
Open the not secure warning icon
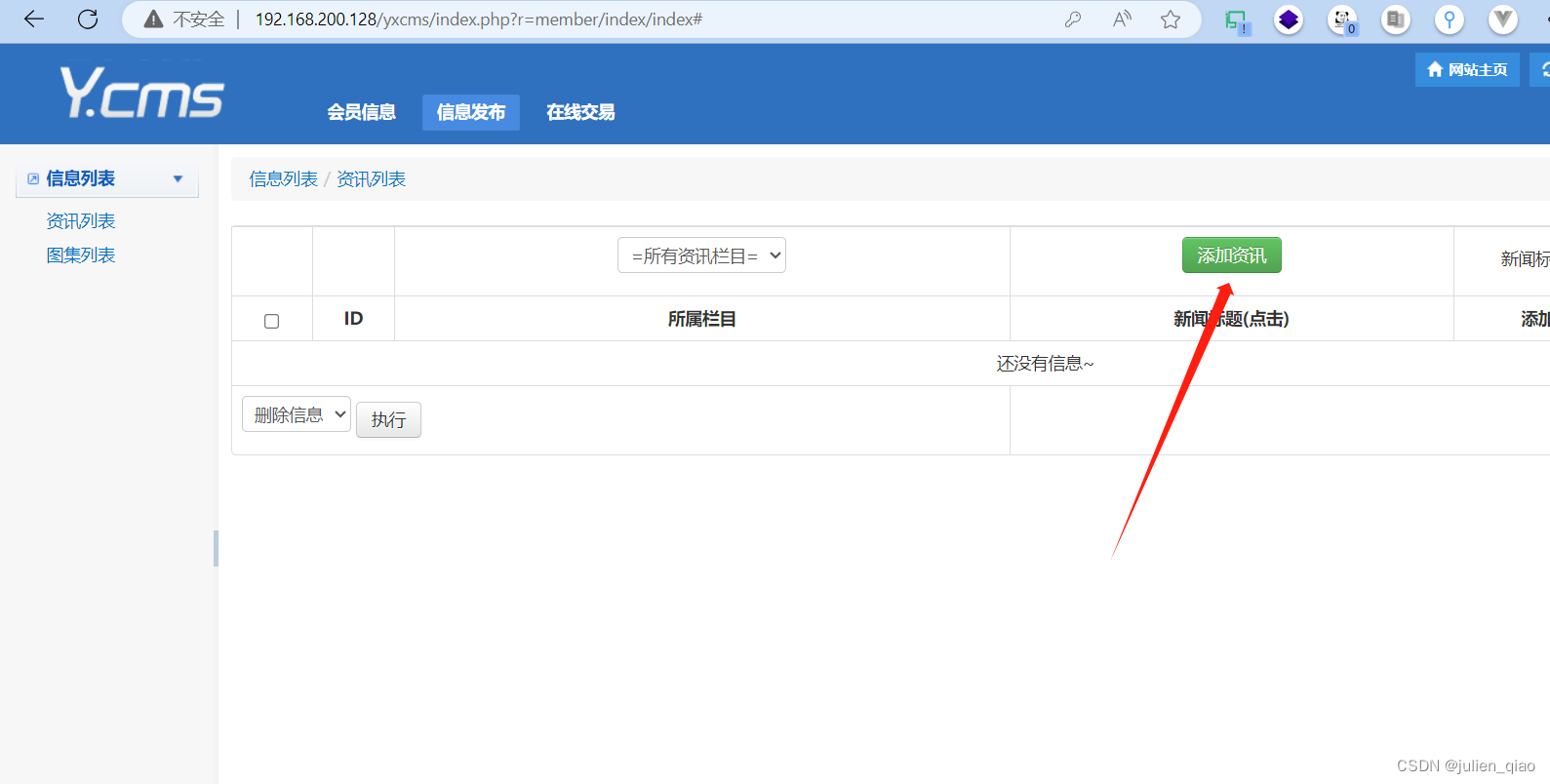pyautogui.click(x=153, y=20)
